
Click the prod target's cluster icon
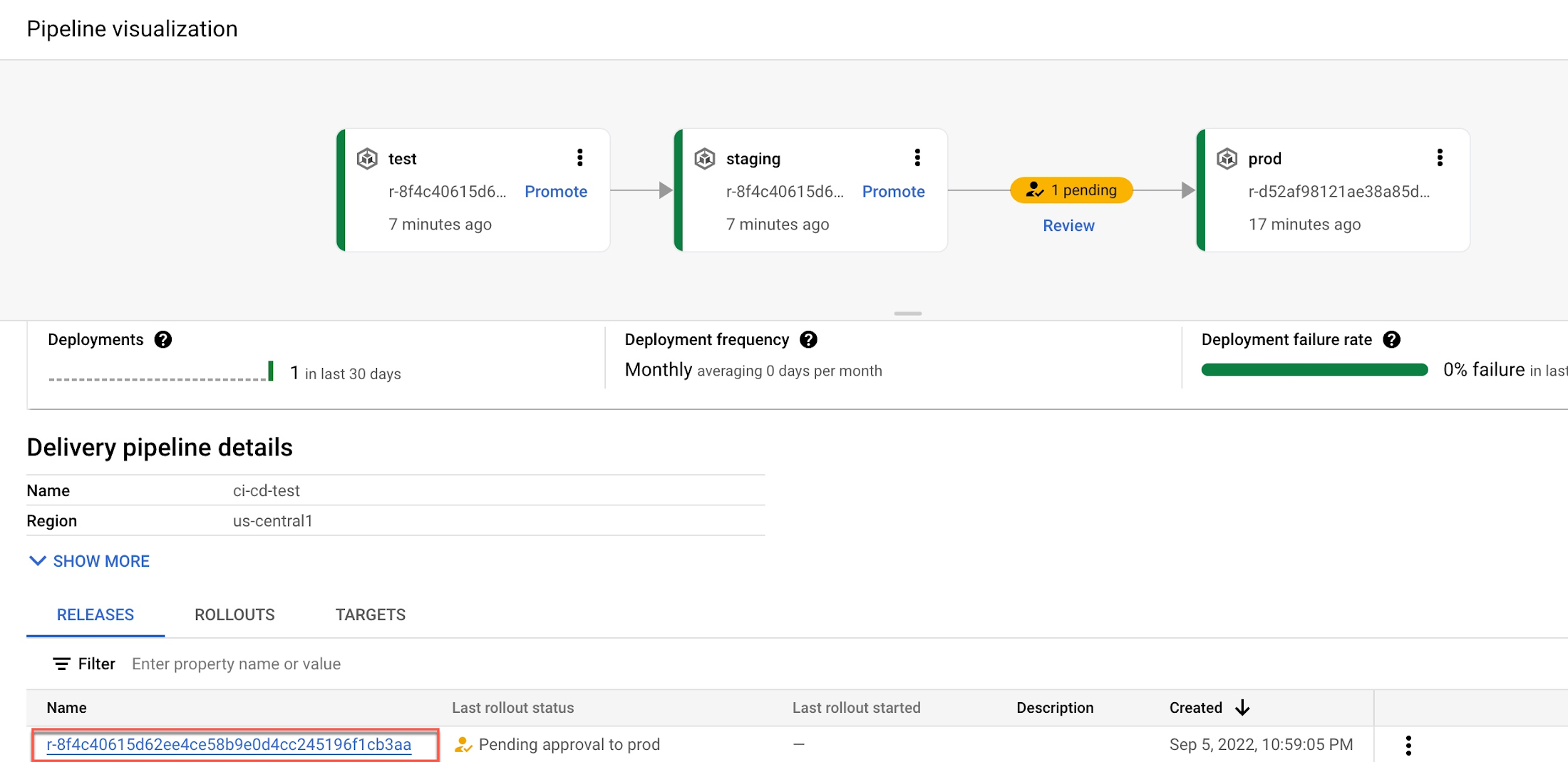1227,158
